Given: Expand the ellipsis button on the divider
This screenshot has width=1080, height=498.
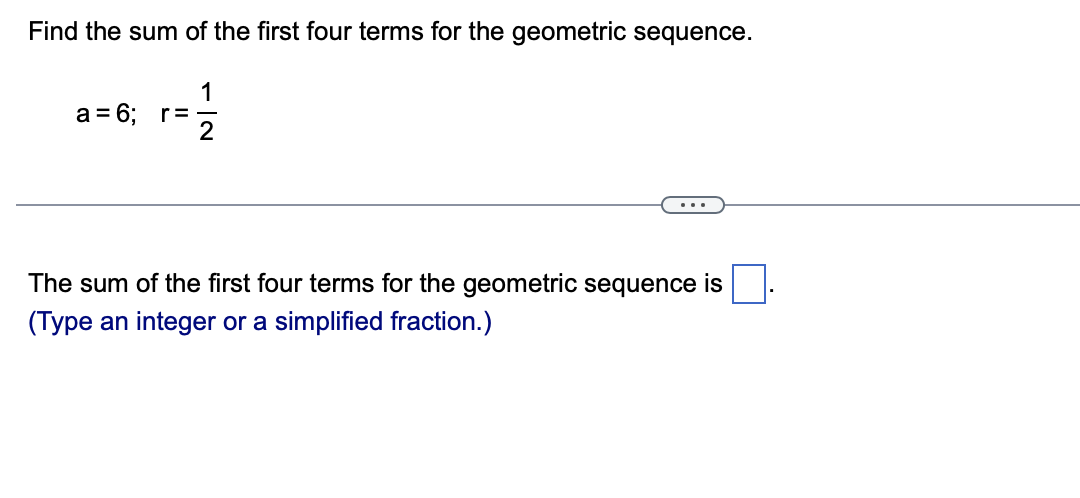Looking at the screenshot, I should tap(693, 206).
